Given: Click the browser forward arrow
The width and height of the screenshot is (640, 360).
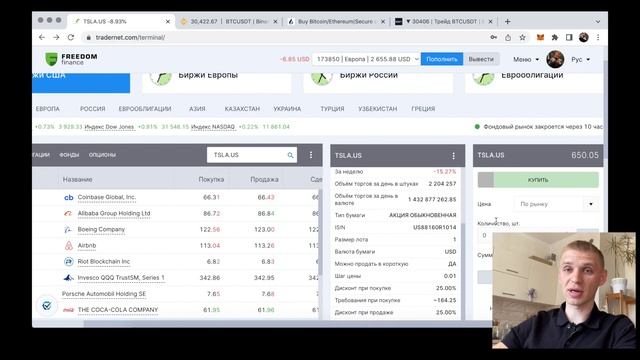Looking at the screenshot, I should [x=56, y=37].
